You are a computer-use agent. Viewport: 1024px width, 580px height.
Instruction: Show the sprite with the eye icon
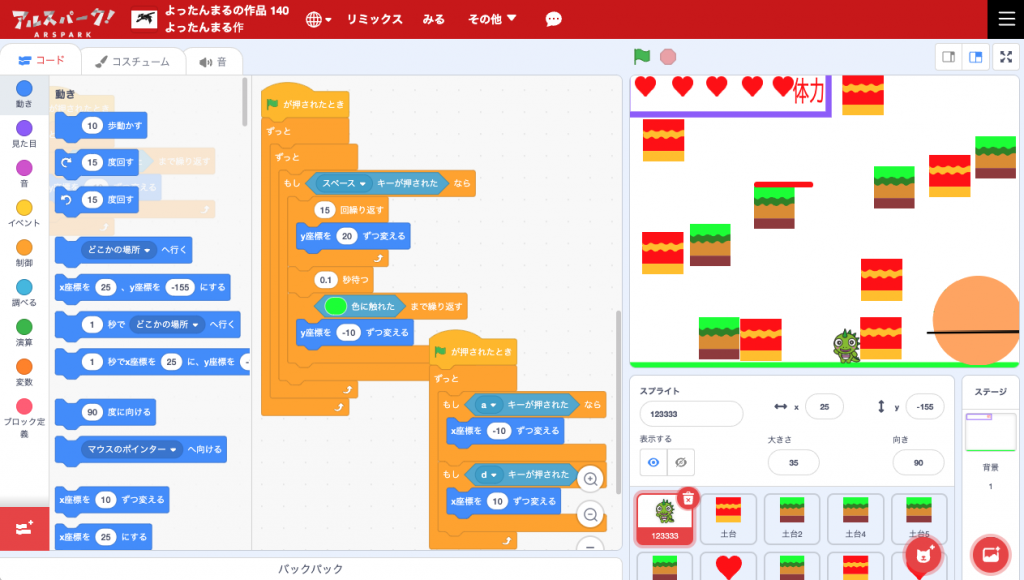coord(653,462)
